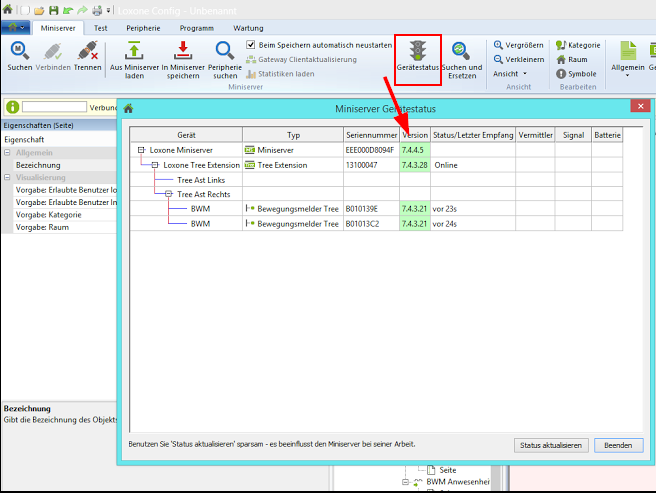Click Suchen und Ersetzen icon
Viewport: 656px width, 493px height.
point(461,51)
